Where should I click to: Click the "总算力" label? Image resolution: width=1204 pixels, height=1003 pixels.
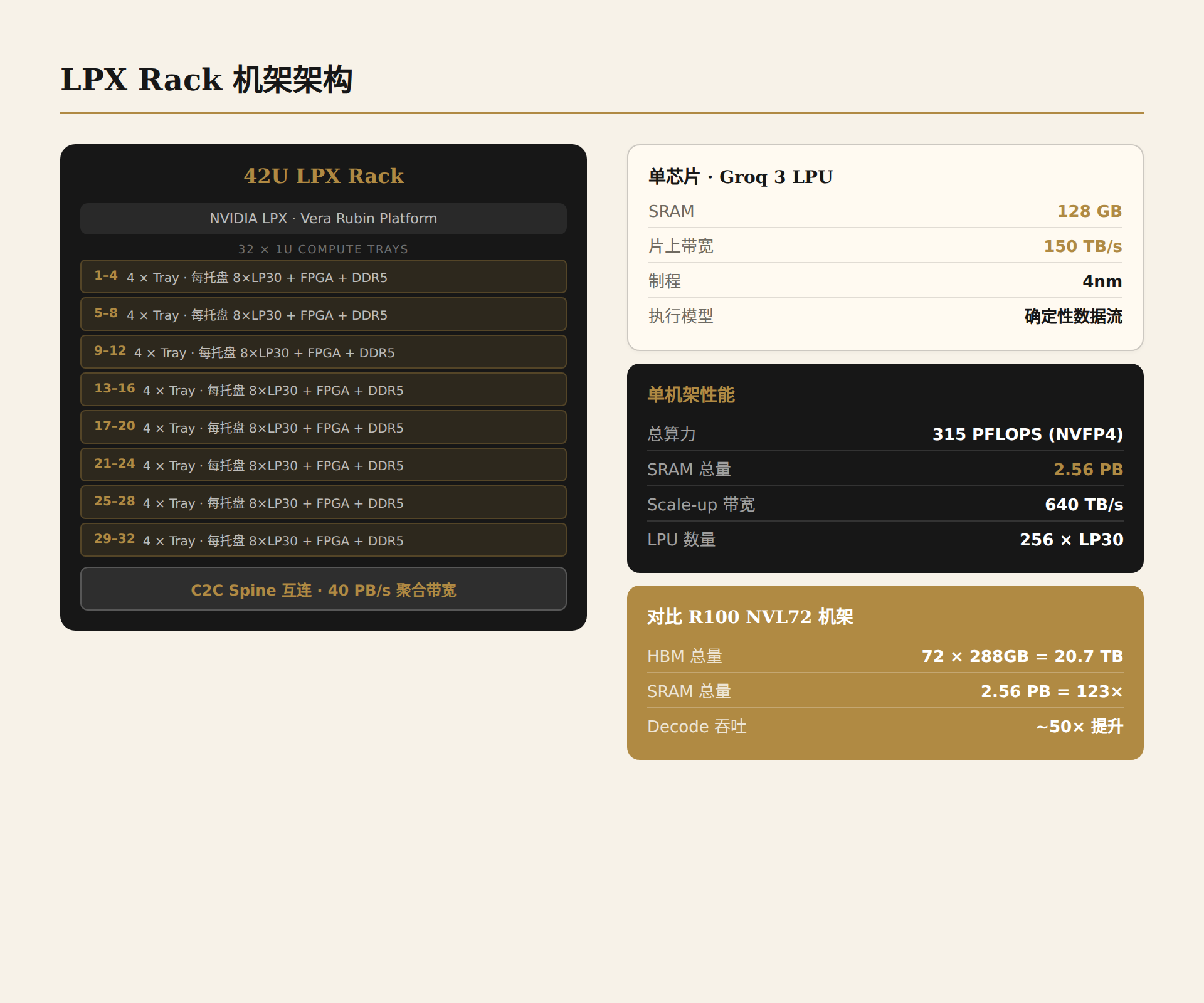click(x=672, y=434)
